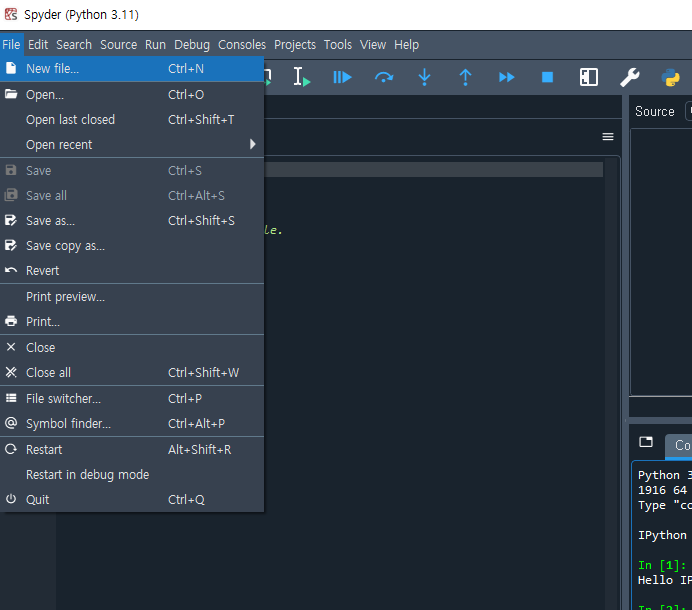Open the editor pane options hamburger menu
This screenshot has width=692, height=610.
click(x=608, y=137)
